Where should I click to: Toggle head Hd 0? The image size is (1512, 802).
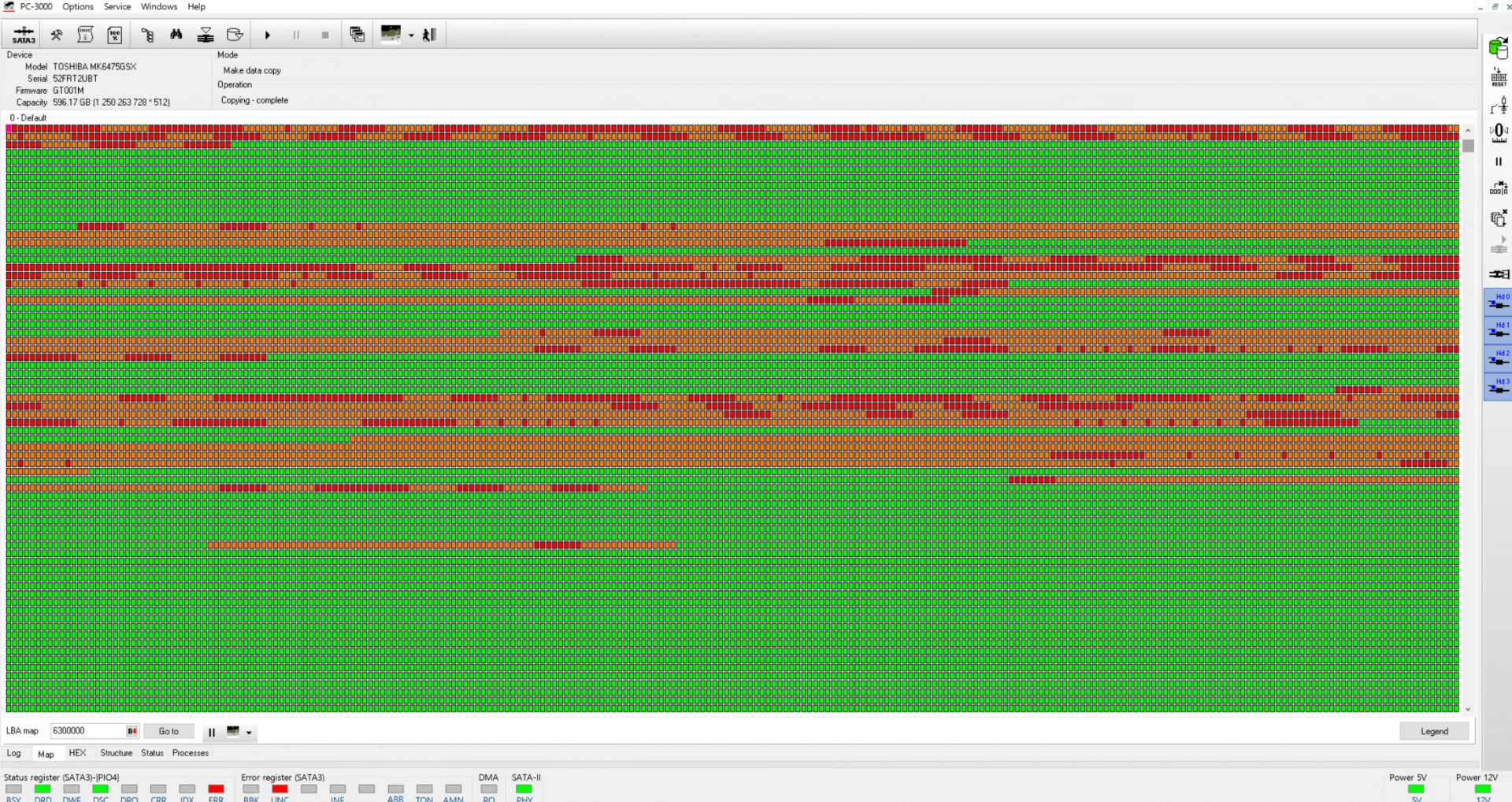pos(1498,303)
